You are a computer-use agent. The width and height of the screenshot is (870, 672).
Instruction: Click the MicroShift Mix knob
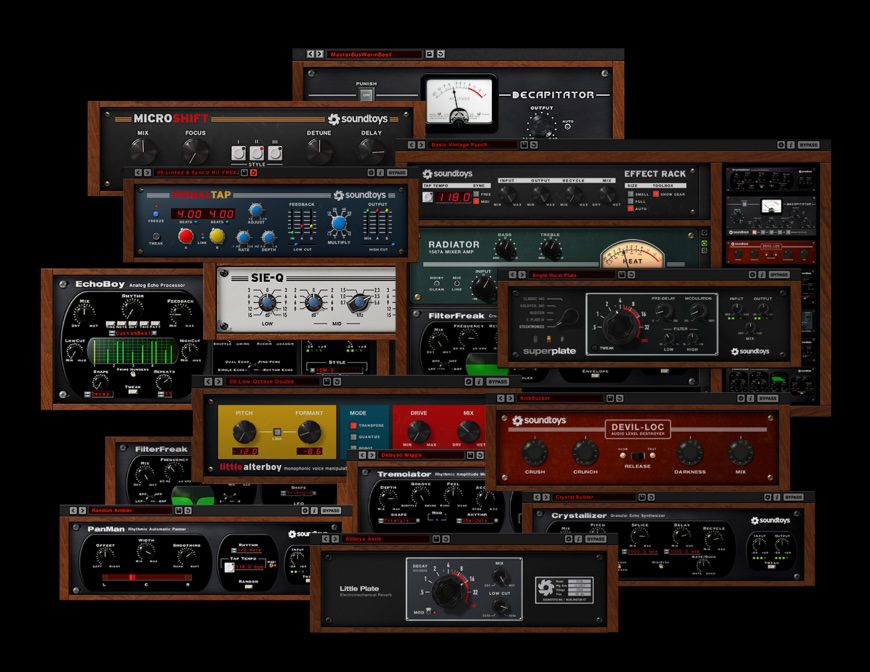pyautogui.click(x=143, y=151)
